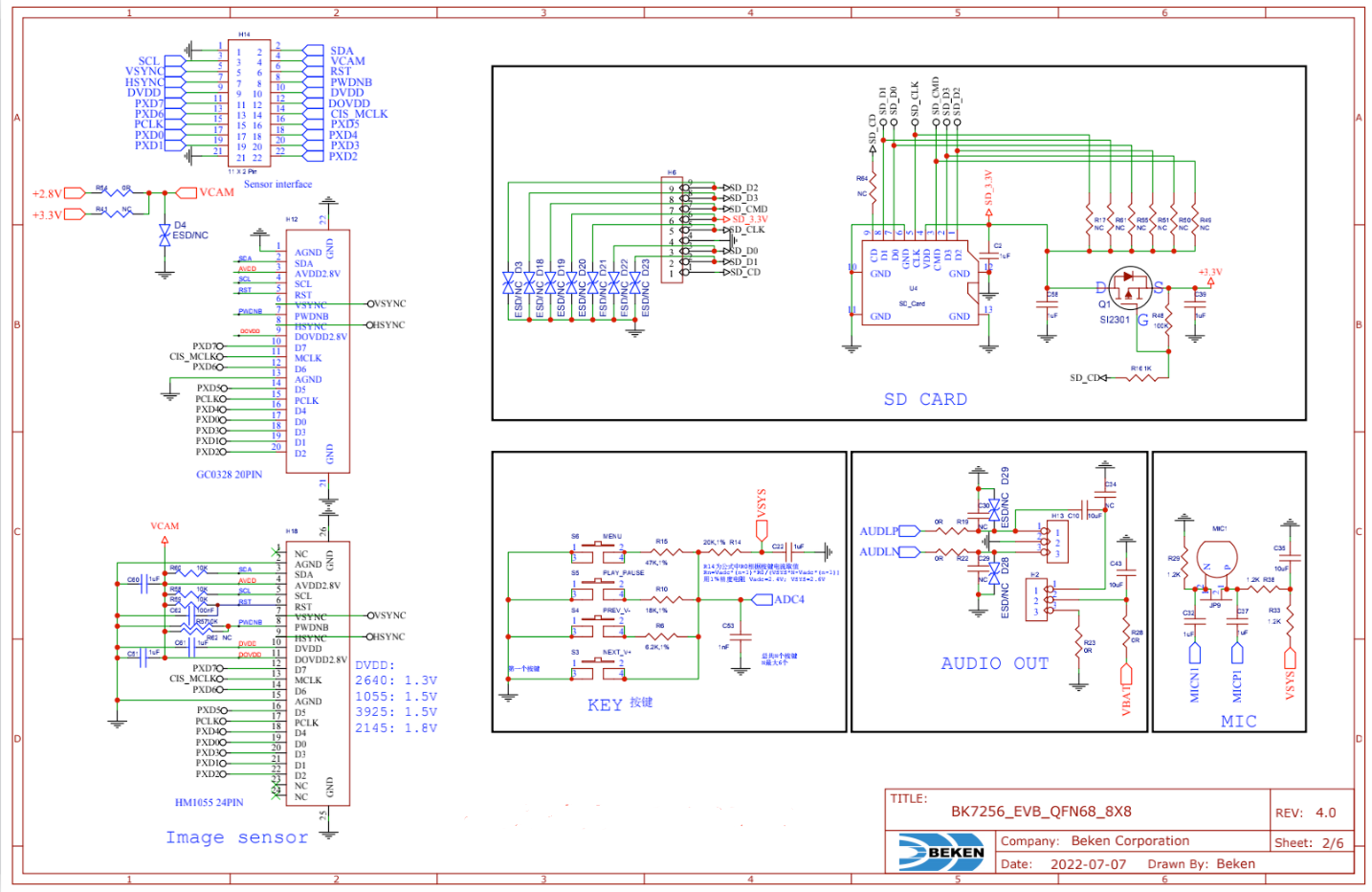Click the 'TITLE:' field label

pyautogui.click(x=909, y=798)
